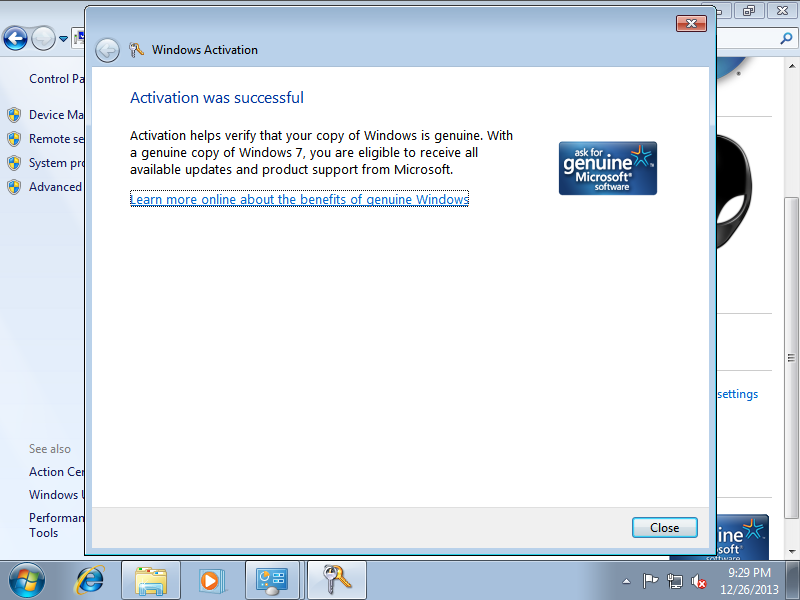Image resolution: width=800 pixels, height=600 pixels.
Task: Click Show desktop strip at taskbar end
Action: click(793, 580)
